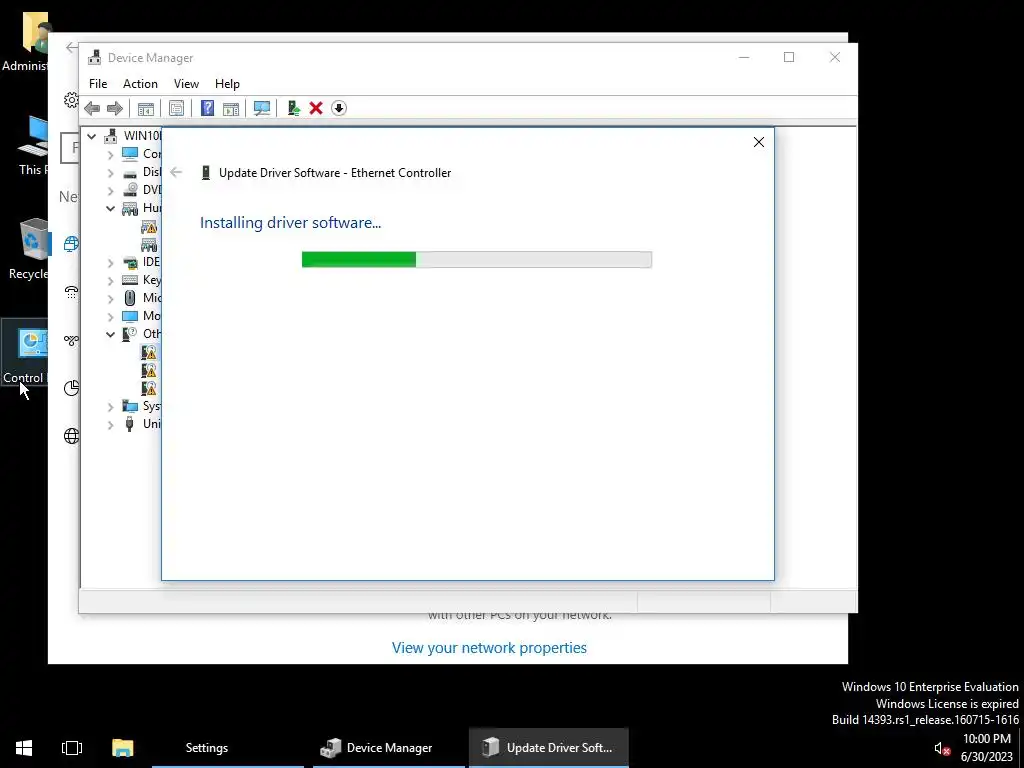Click the Device Manager taskbar button
This screenshot has width=1024, height=768.
[x=389, y=748]
